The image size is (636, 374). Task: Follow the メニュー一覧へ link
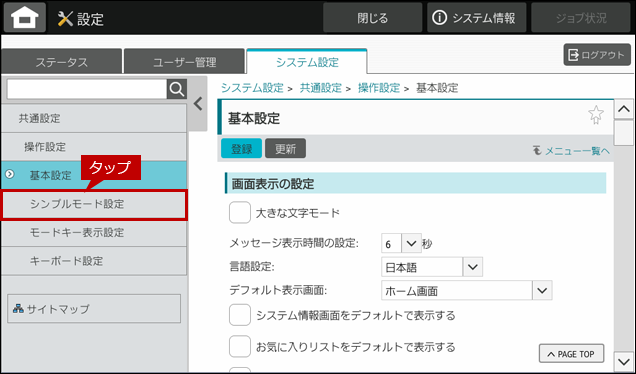572,150
